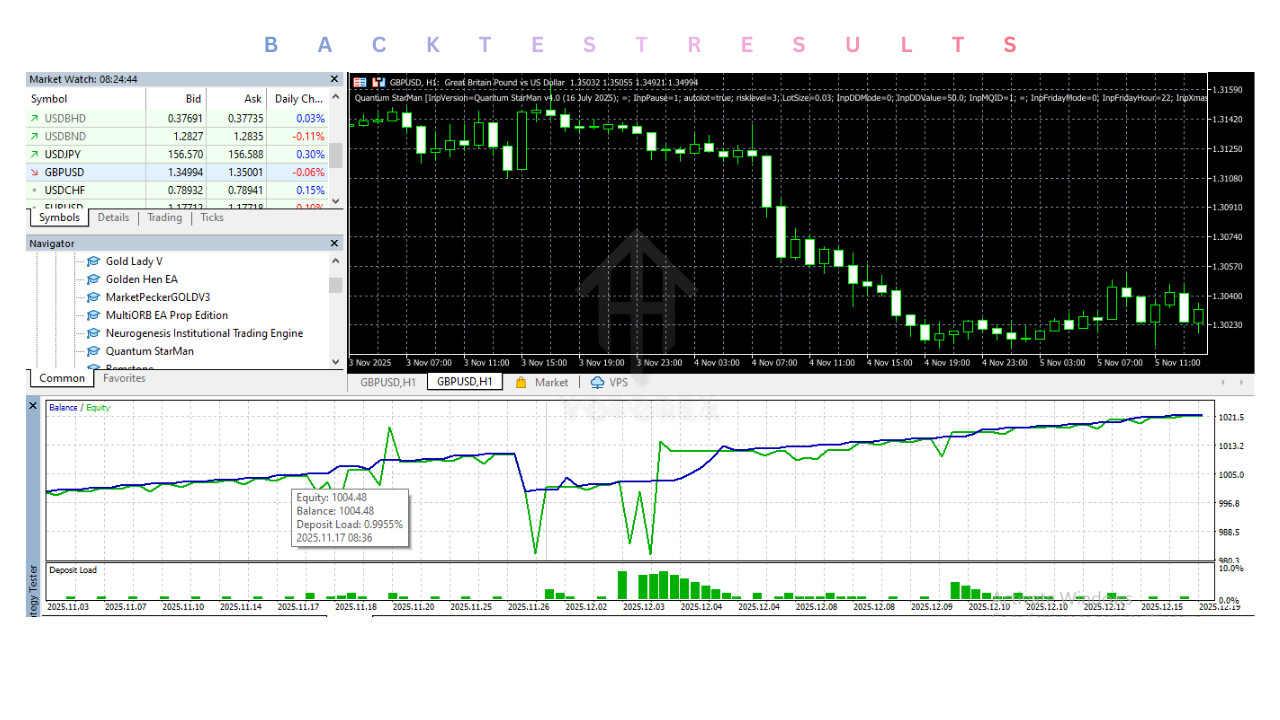
Task: Sort by the Daily Change column header
Action: [x=298, y=99]
